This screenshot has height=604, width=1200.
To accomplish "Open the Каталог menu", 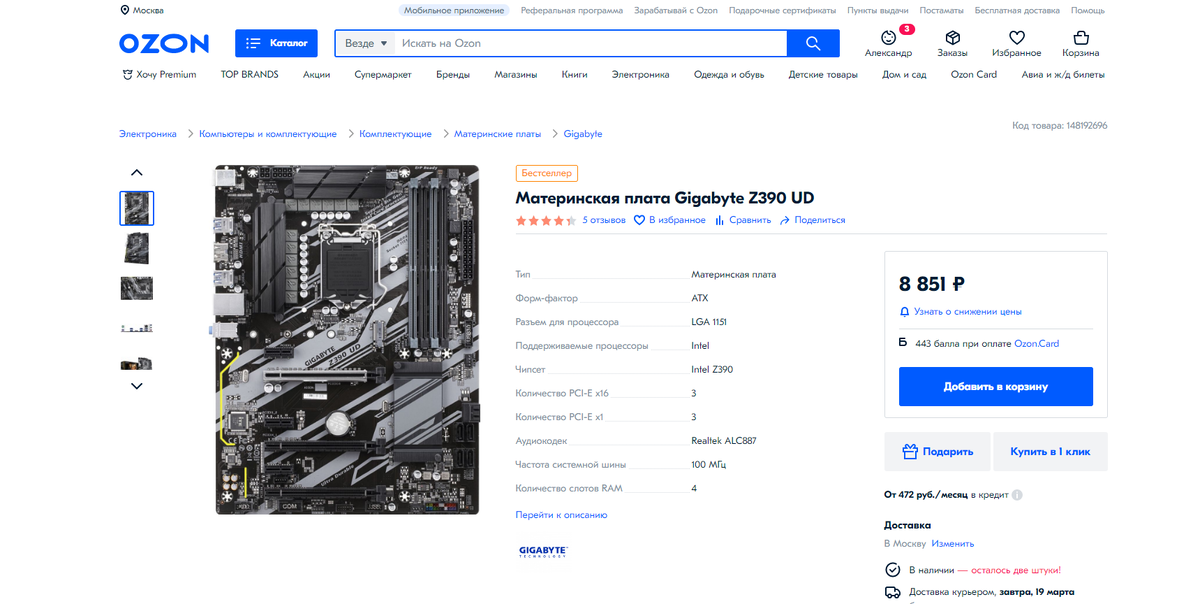I will pos(277,43).
